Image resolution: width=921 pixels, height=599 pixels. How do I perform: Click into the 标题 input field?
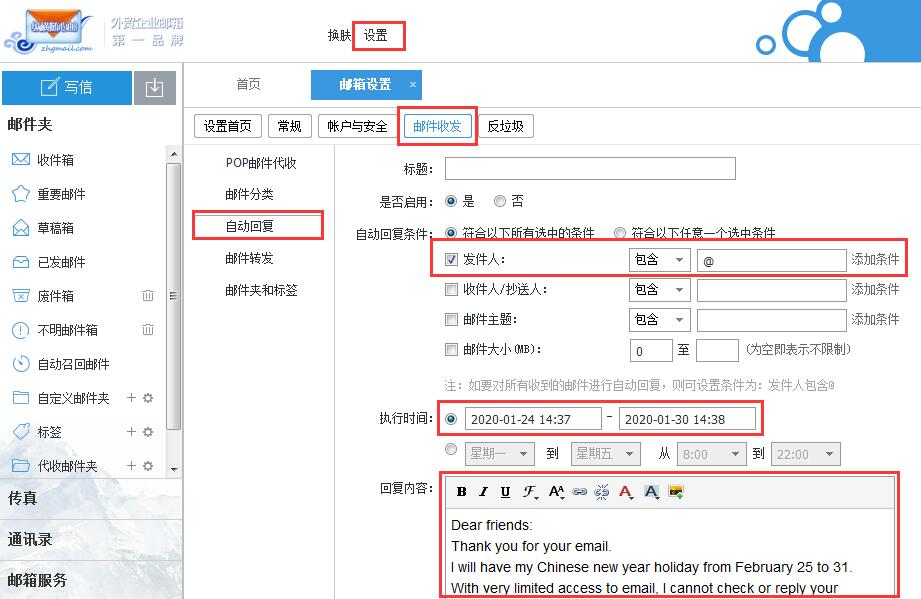coord(590,169)
